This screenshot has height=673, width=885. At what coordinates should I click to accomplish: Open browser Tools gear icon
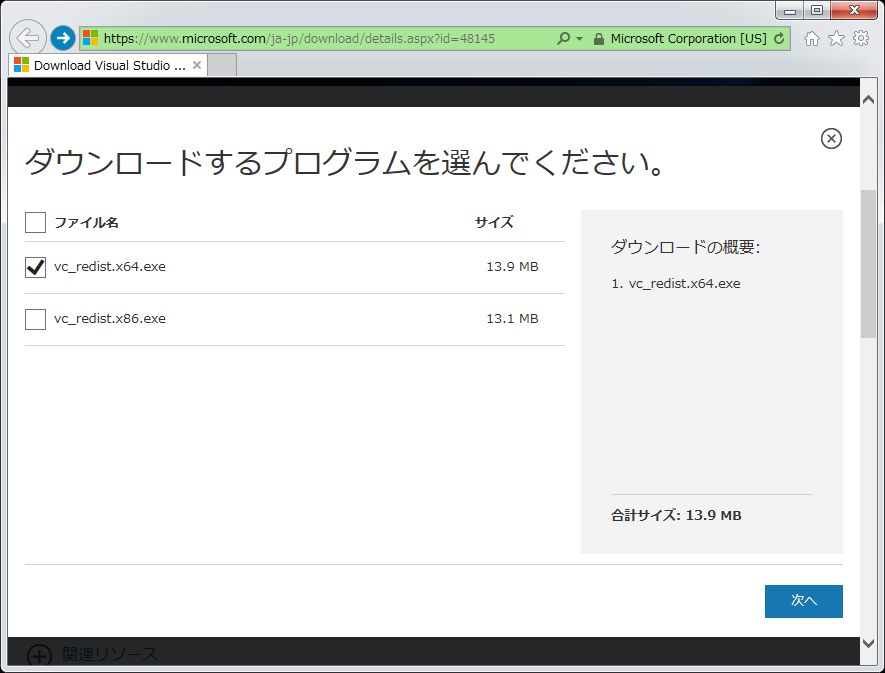(861, 39)
